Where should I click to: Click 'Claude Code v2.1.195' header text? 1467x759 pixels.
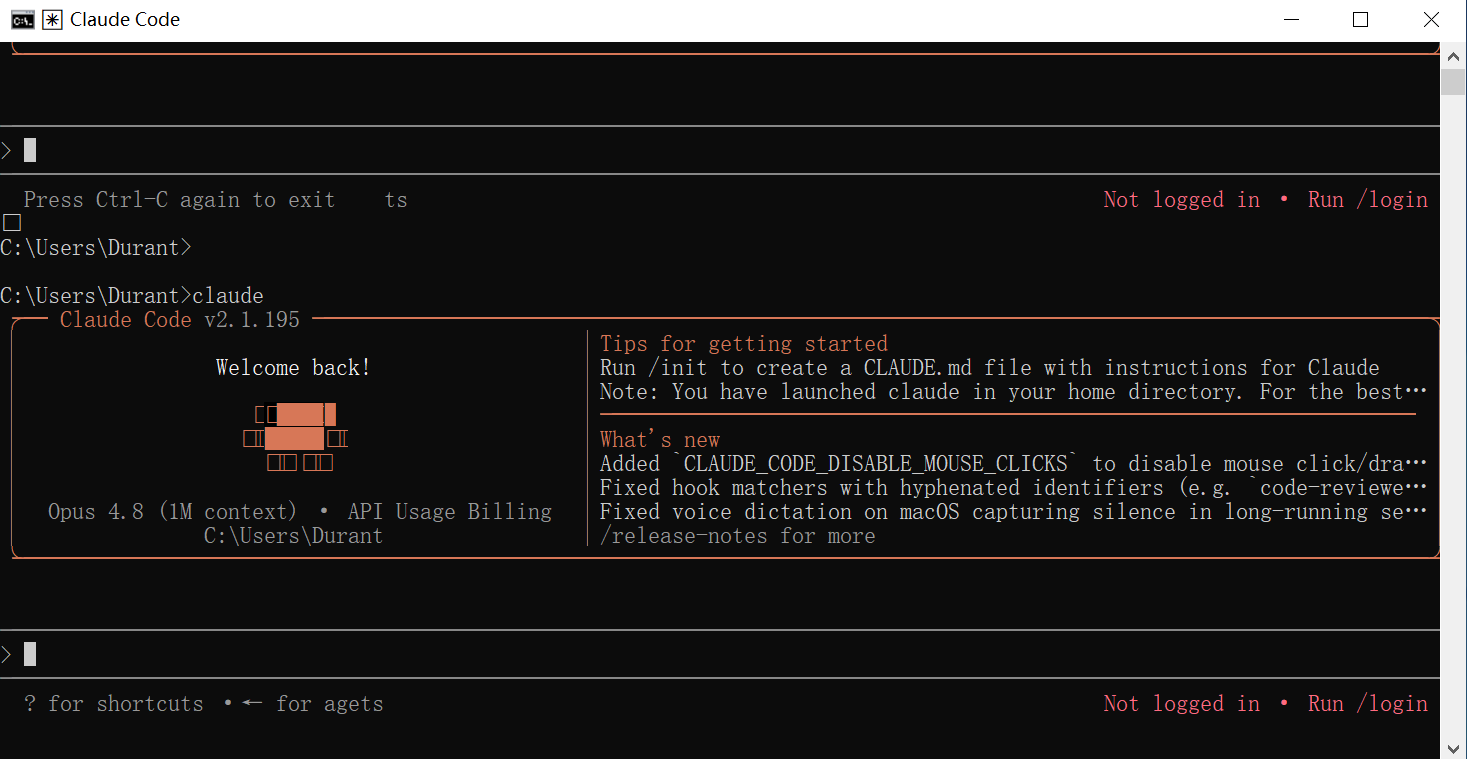180,320
